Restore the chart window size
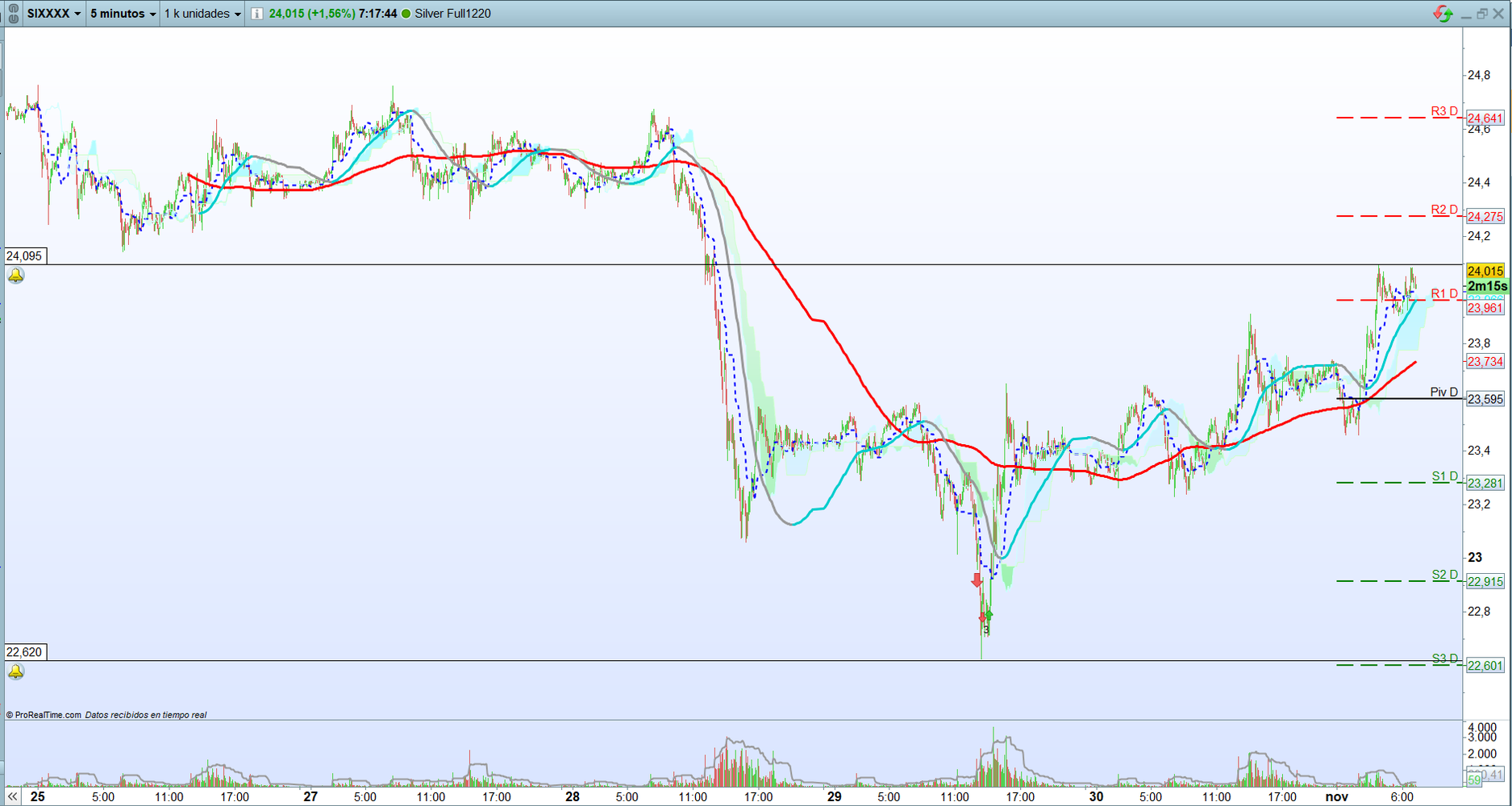 coord(1481,14)
